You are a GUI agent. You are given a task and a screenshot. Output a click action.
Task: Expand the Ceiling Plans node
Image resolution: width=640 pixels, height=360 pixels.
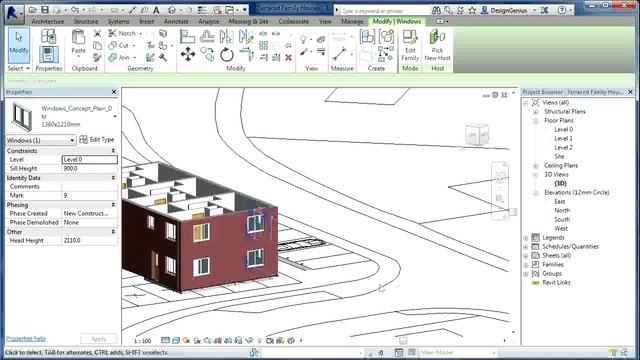pos(536,166)
